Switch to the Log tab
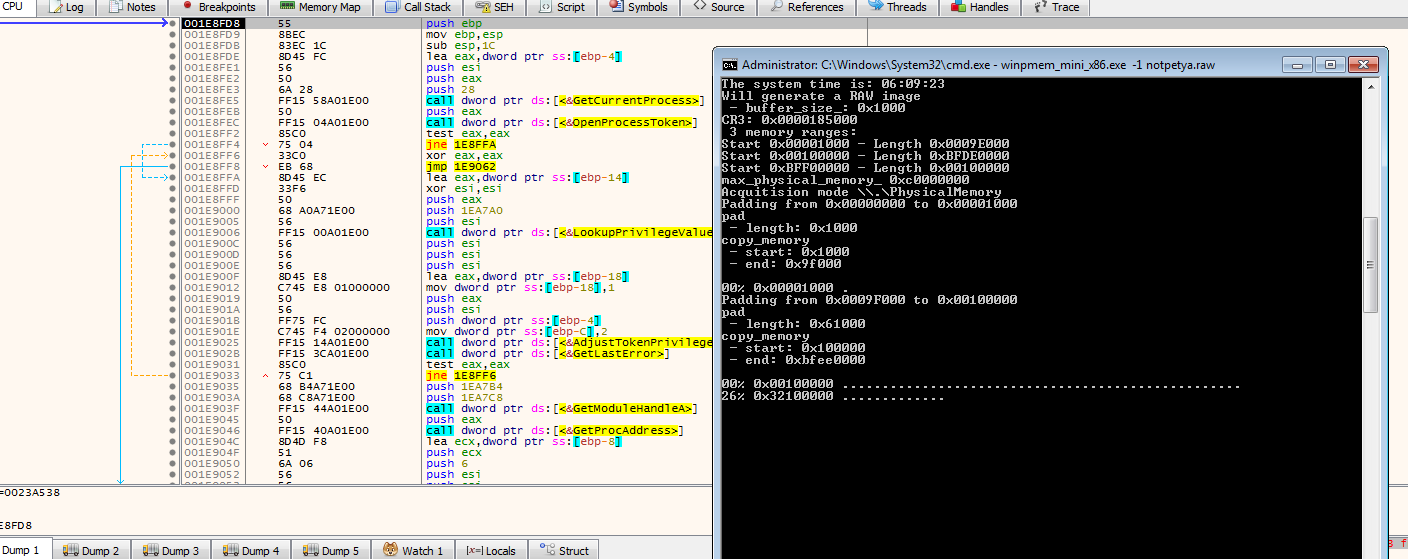 65,7
